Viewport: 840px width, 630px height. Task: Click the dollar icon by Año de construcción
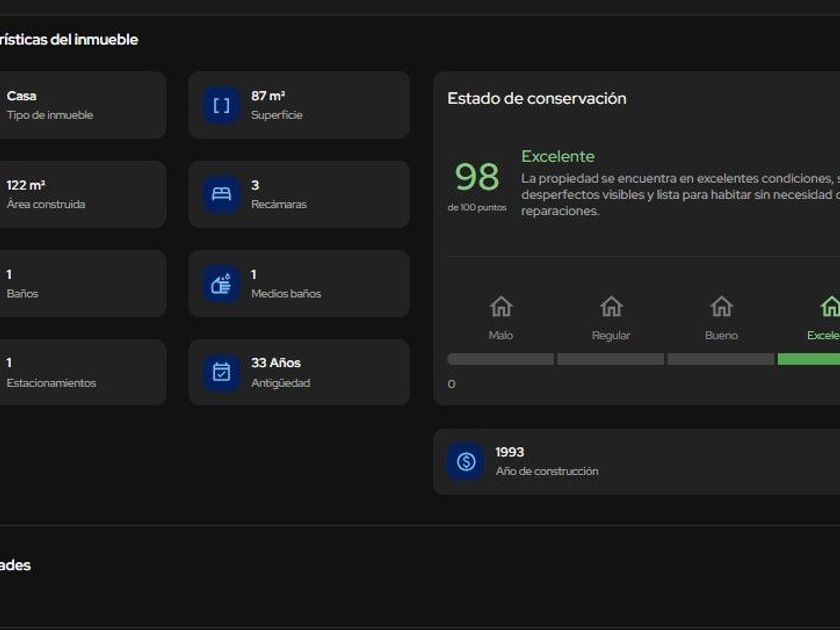coord(466,461)
